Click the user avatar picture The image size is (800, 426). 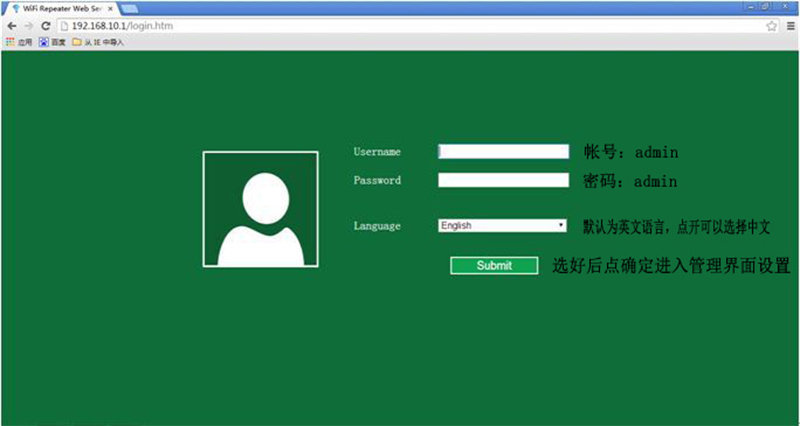[260, 209]
